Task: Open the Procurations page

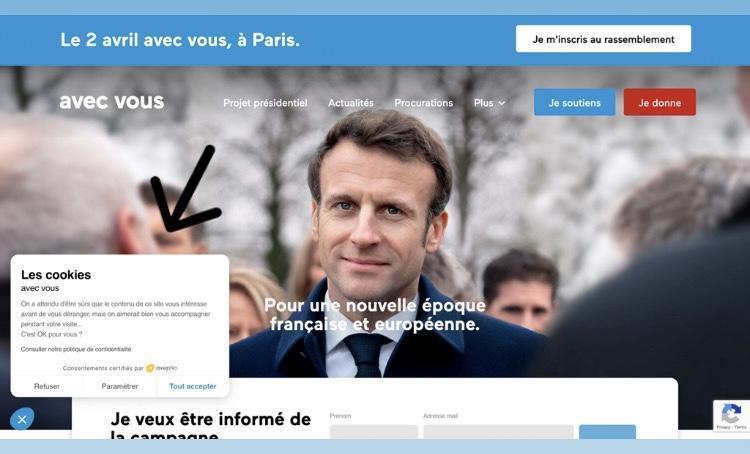Action: (x=423, y=103)
